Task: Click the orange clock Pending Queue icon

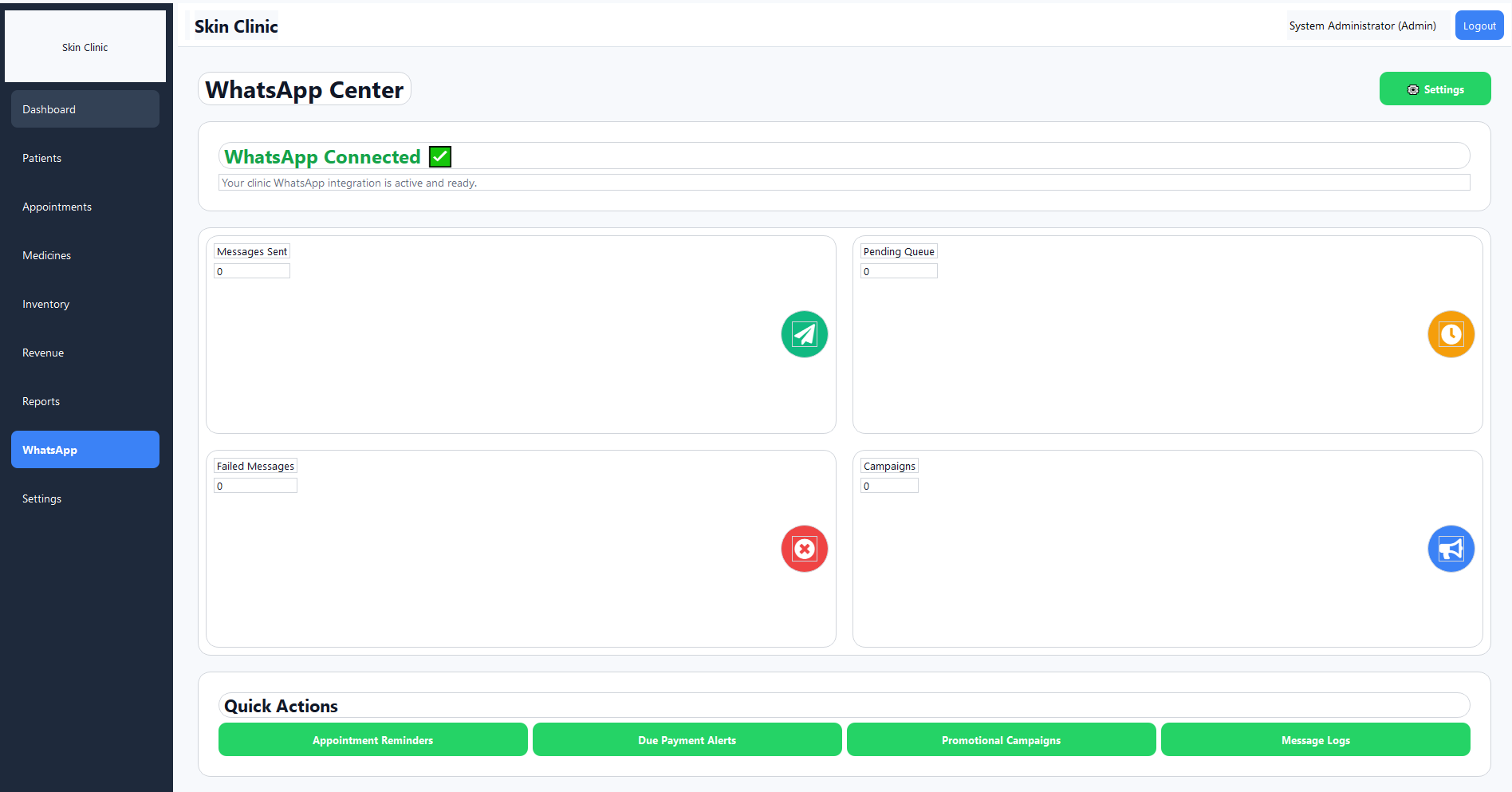Action: 1451,334
